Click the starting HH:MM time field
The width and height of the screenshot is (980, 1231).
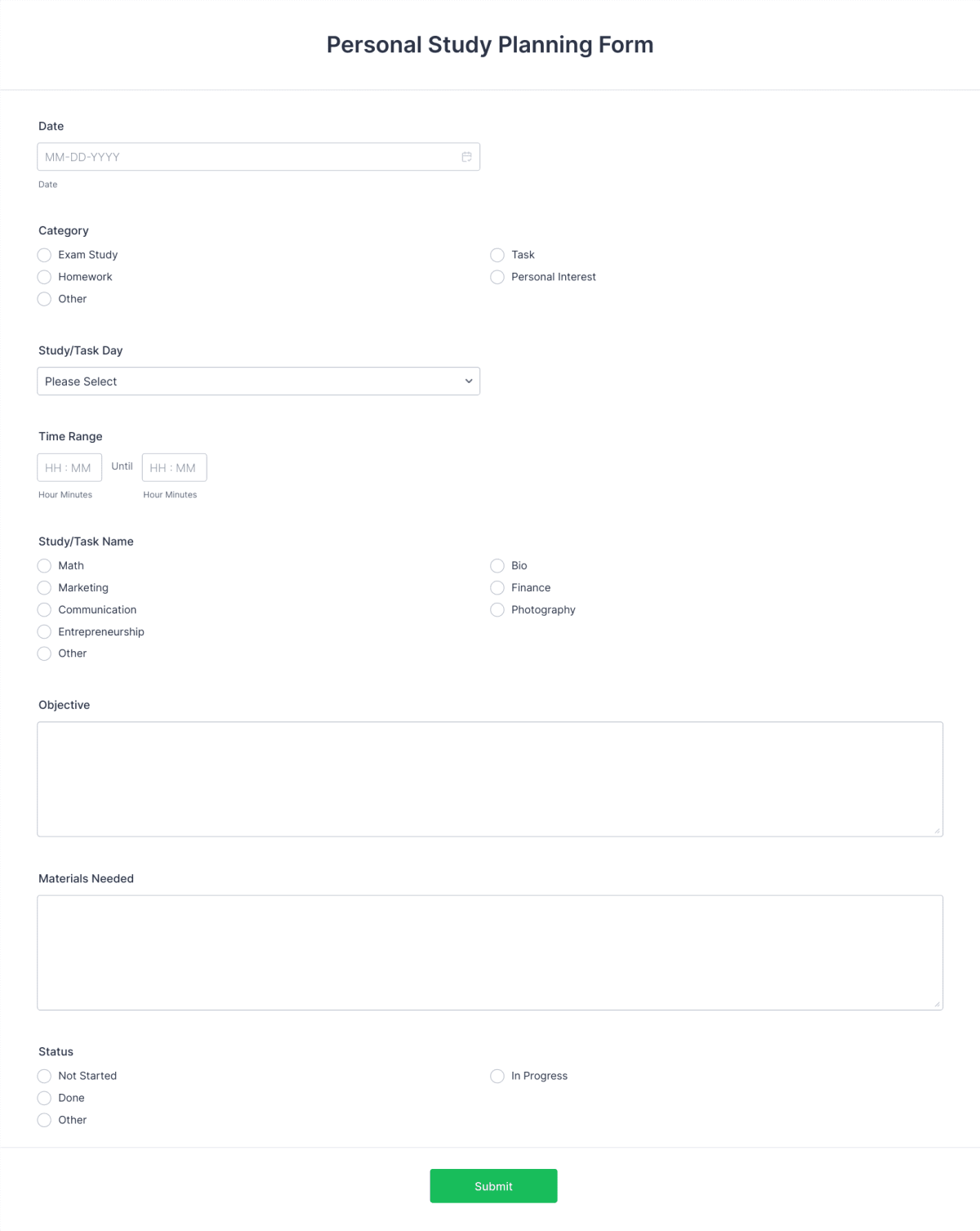(69, 467)
